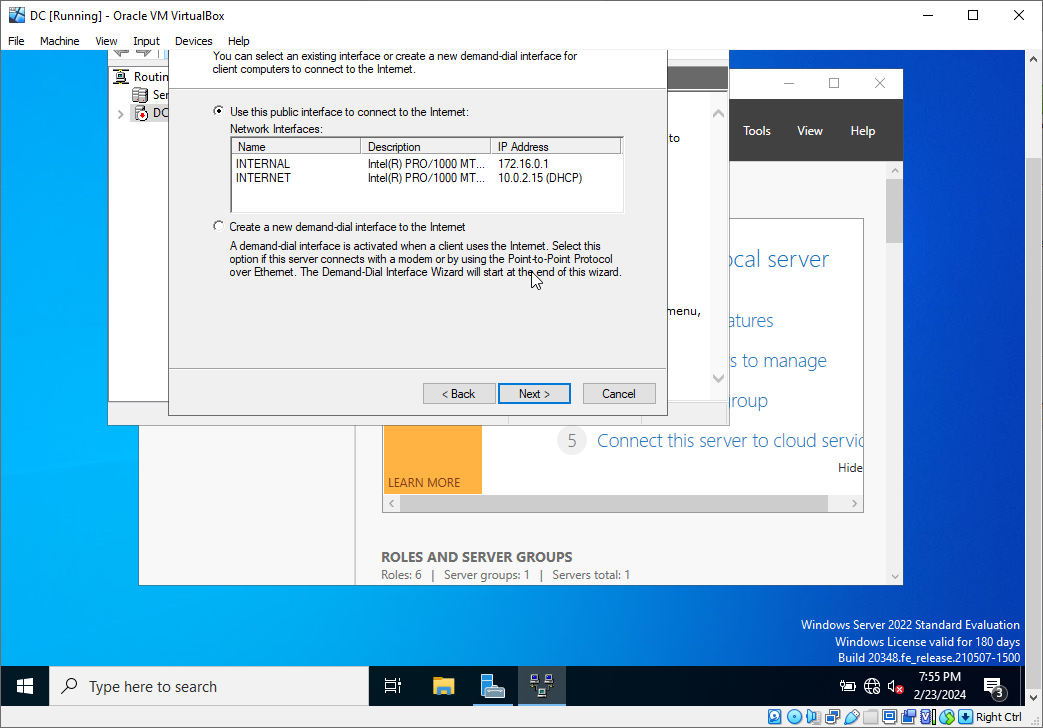Viewport: 1043px width, 728px height.
Task: Cancel the setup wizard
Action: pyautogui.click(x=619, y=393)
